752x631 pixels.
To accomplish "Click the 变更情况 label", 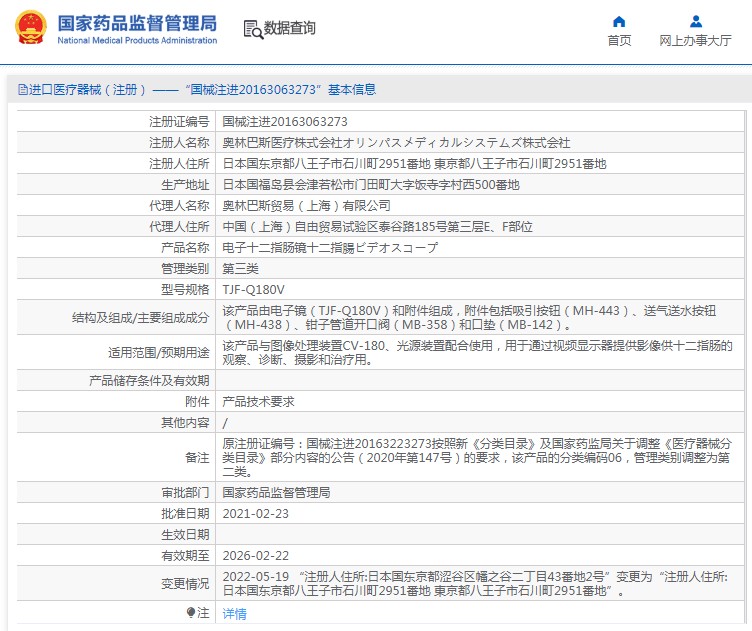I will click(x=185, y=584).
